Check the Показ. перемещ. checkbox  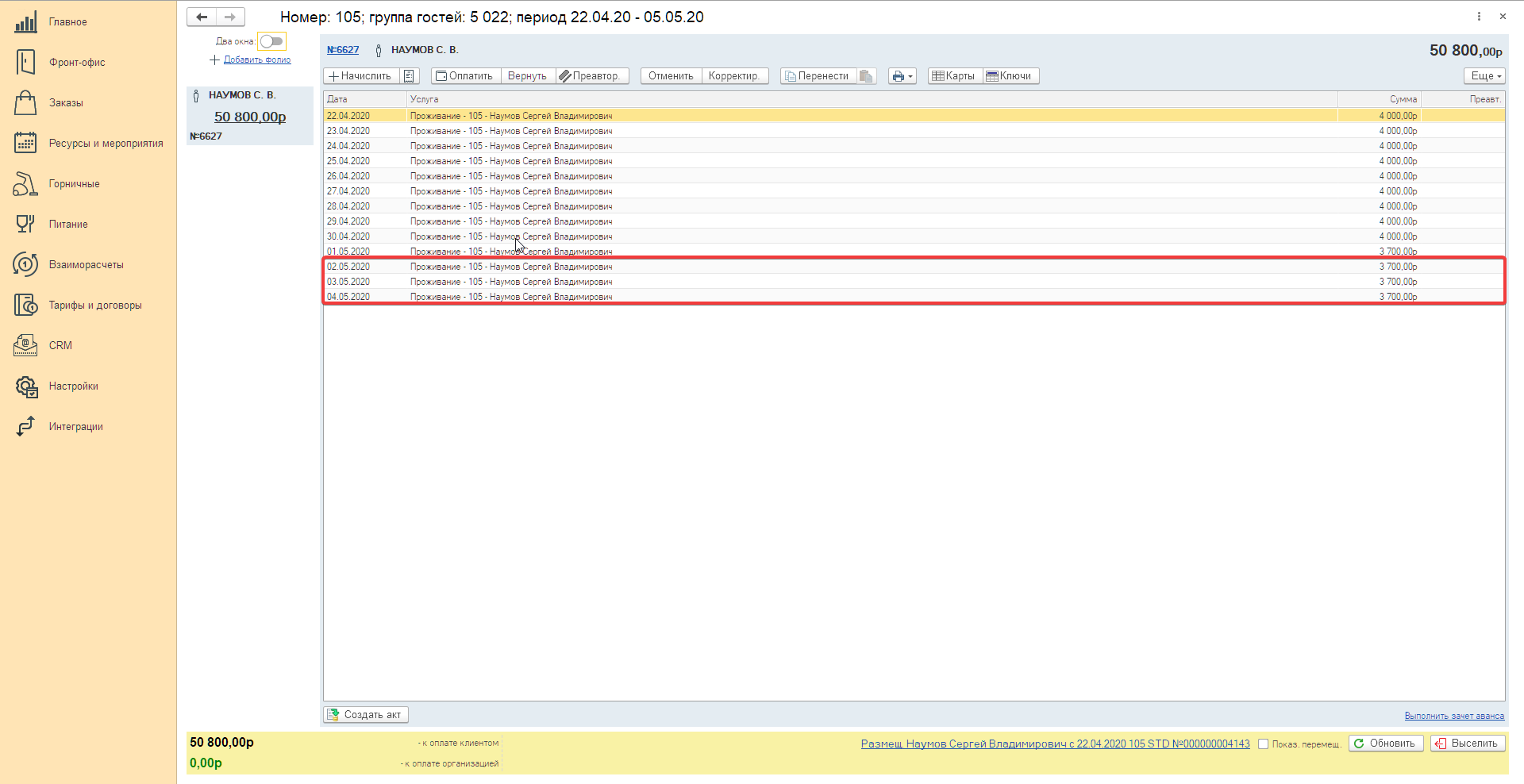point(1263,744)
